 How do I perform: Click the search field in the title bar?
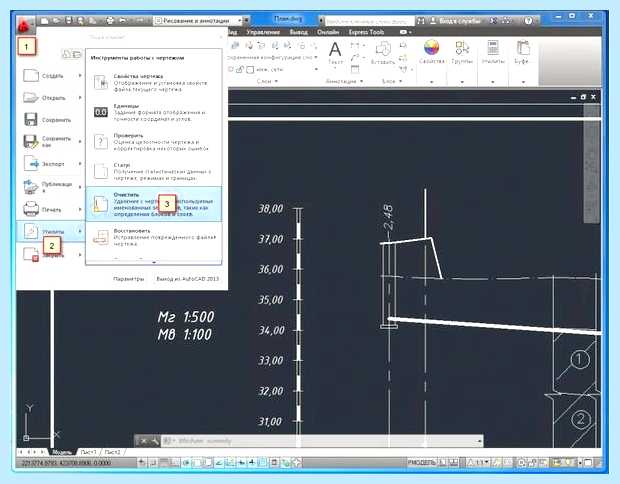pos(369,21)
